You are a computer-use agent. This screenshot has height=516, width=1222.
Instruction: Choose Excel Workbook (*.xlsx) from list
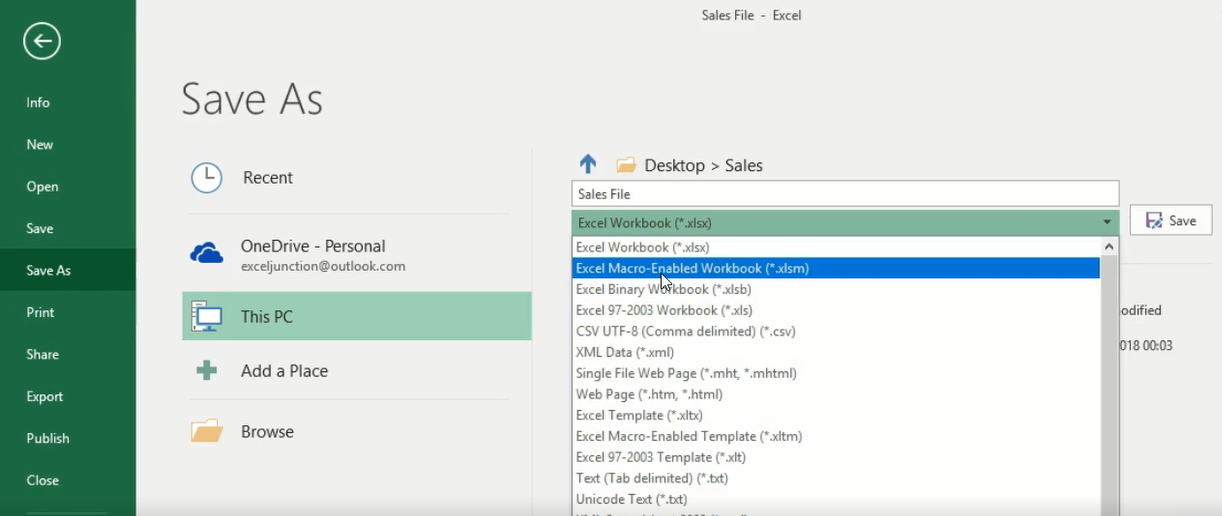(836, 247)
